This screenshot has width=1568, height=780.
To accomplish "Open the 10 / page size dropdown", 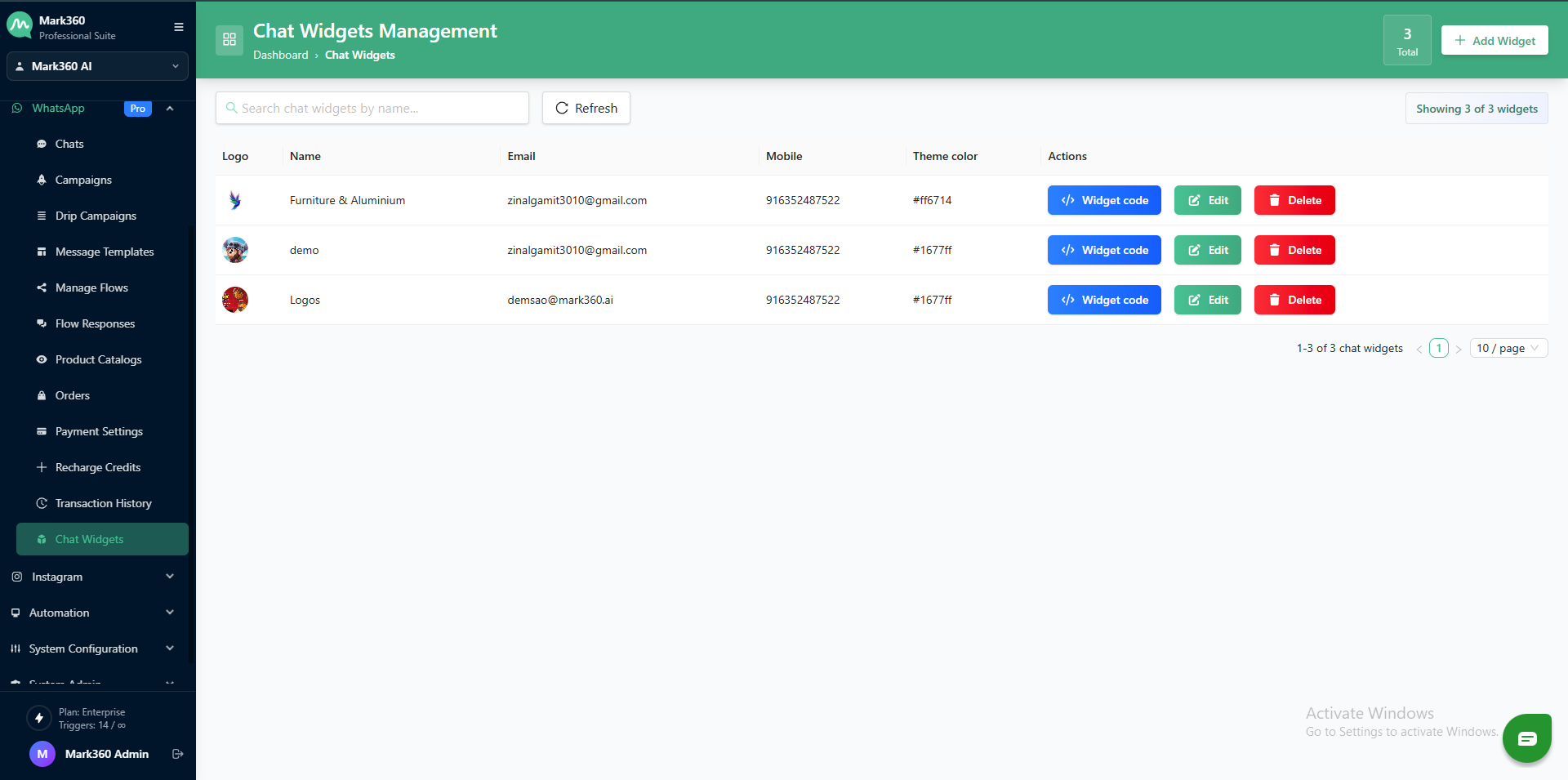I will (x=1508, y=348).
